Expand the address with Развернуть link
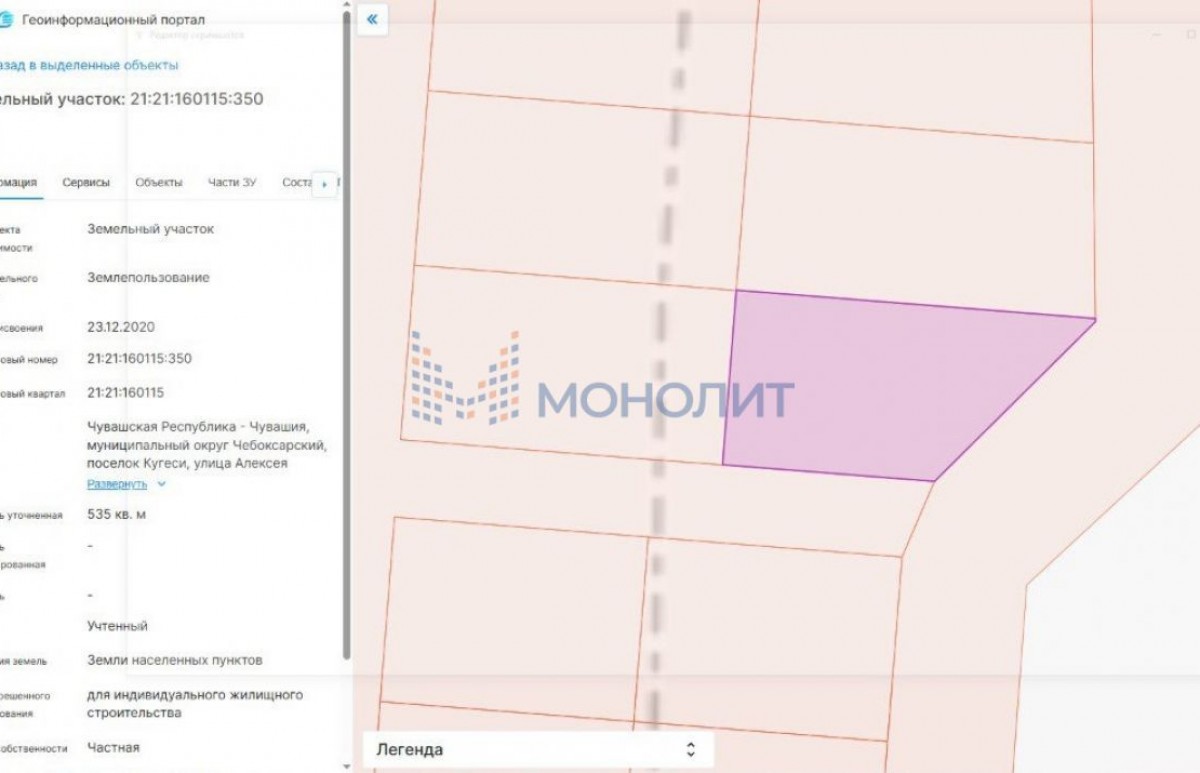Image resolution: width=1200 pixels, height=773 pixels. pyautogui.click(x=117, y=484)
